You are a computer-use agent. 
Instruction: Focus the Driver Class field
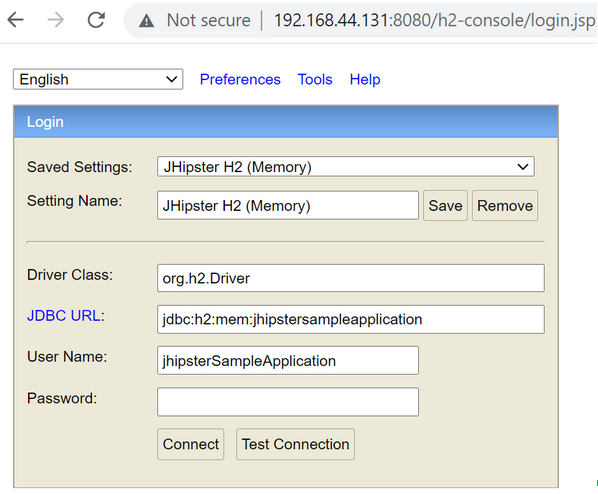click(350, 278)
